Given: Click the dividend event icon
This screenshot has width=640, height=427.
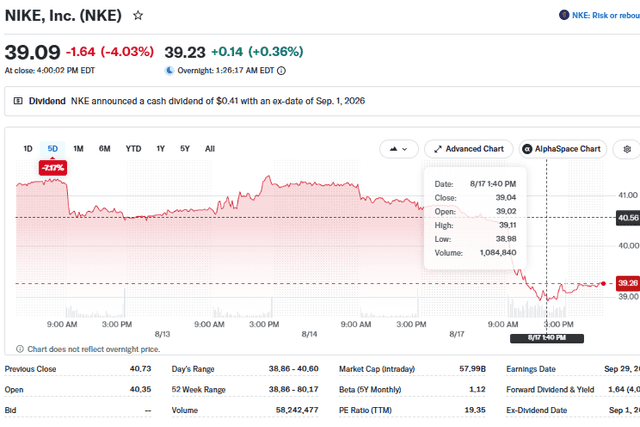Looking at the screenshot, I should (18, 101).
